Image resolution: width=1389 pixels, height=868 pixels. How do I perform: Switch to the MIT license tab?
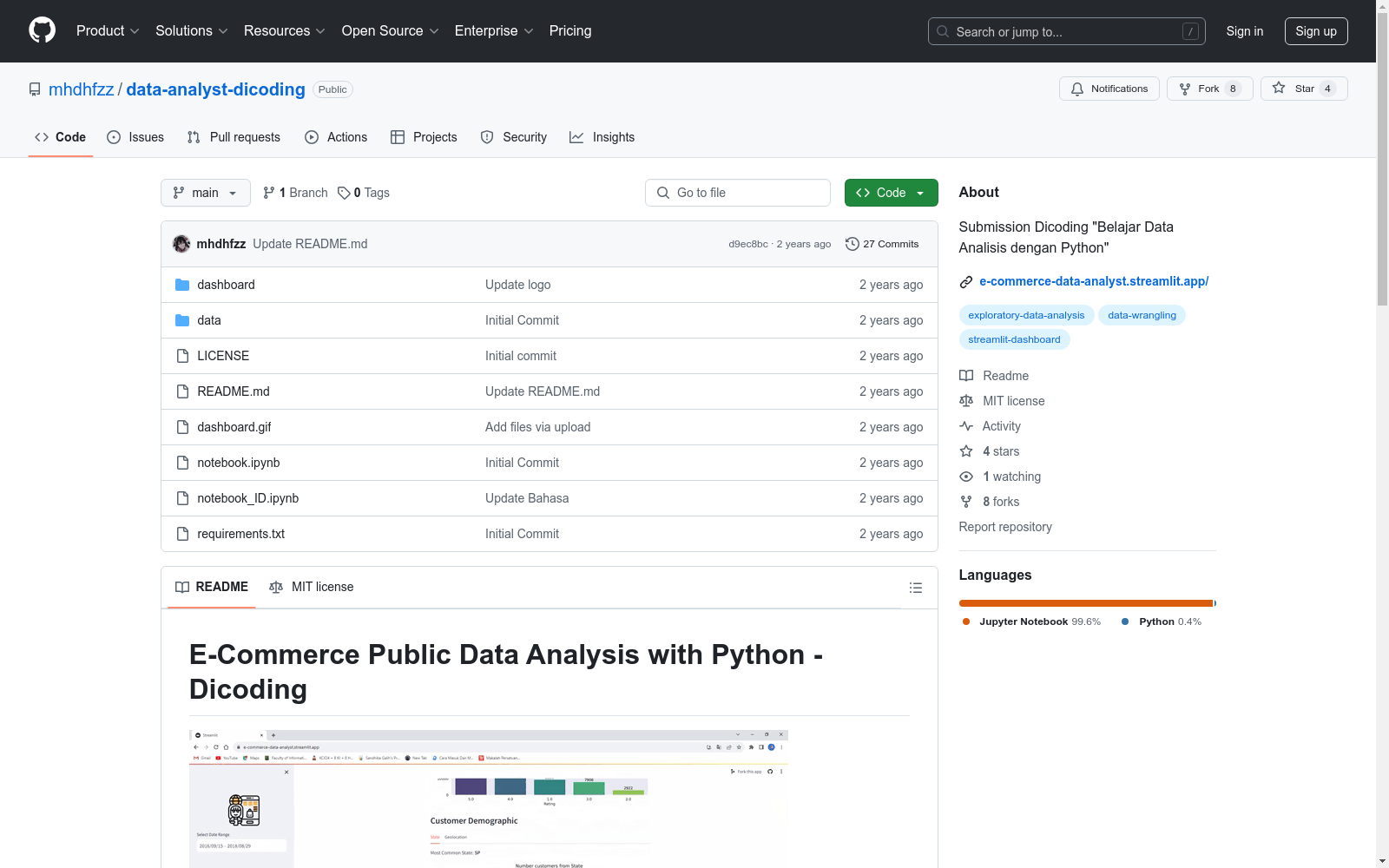coord(312,588)
